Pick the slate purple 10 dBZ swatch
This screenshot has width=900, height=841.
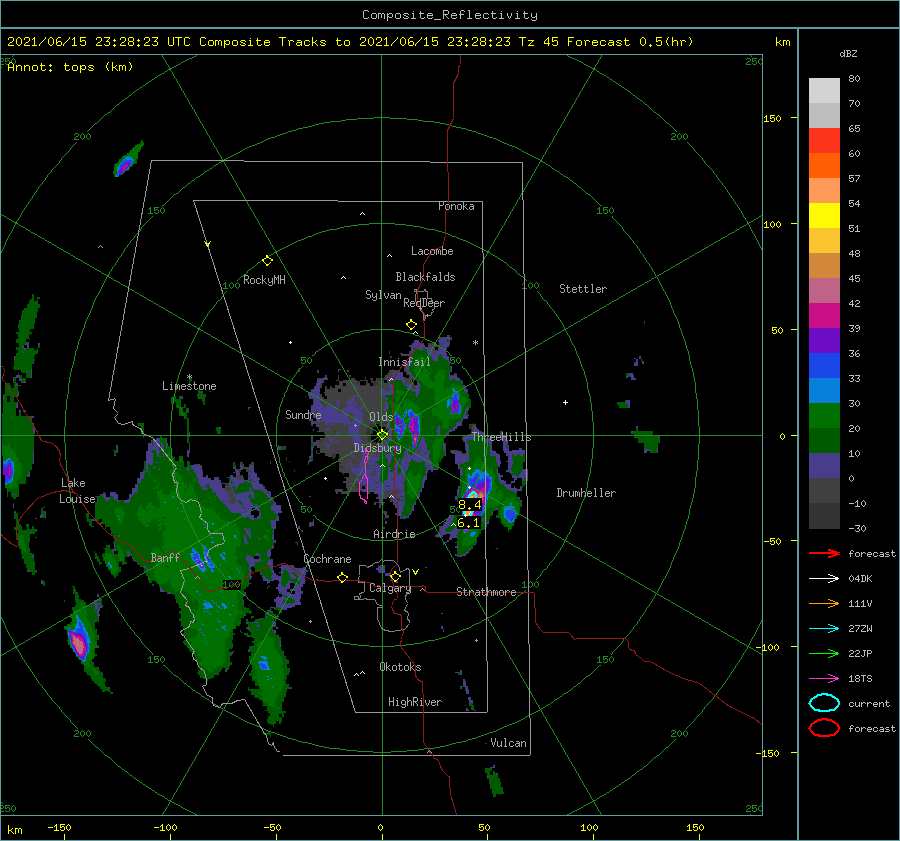[824, 465]
